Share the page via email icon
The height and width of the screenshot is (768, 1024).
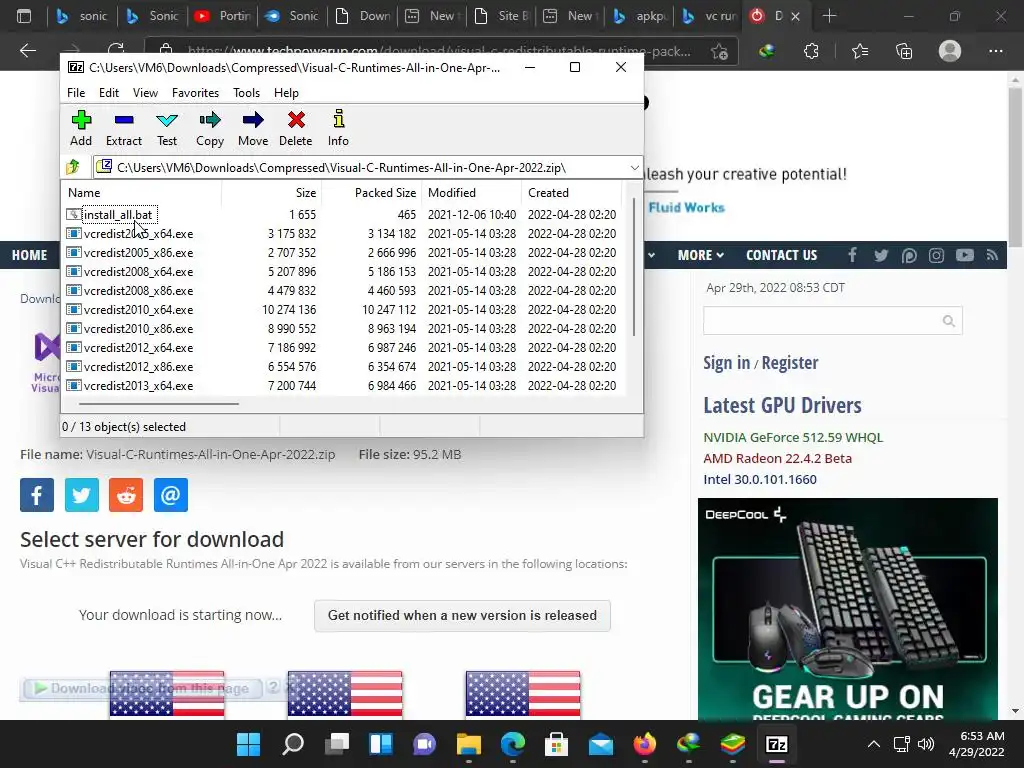coord(170,495)
